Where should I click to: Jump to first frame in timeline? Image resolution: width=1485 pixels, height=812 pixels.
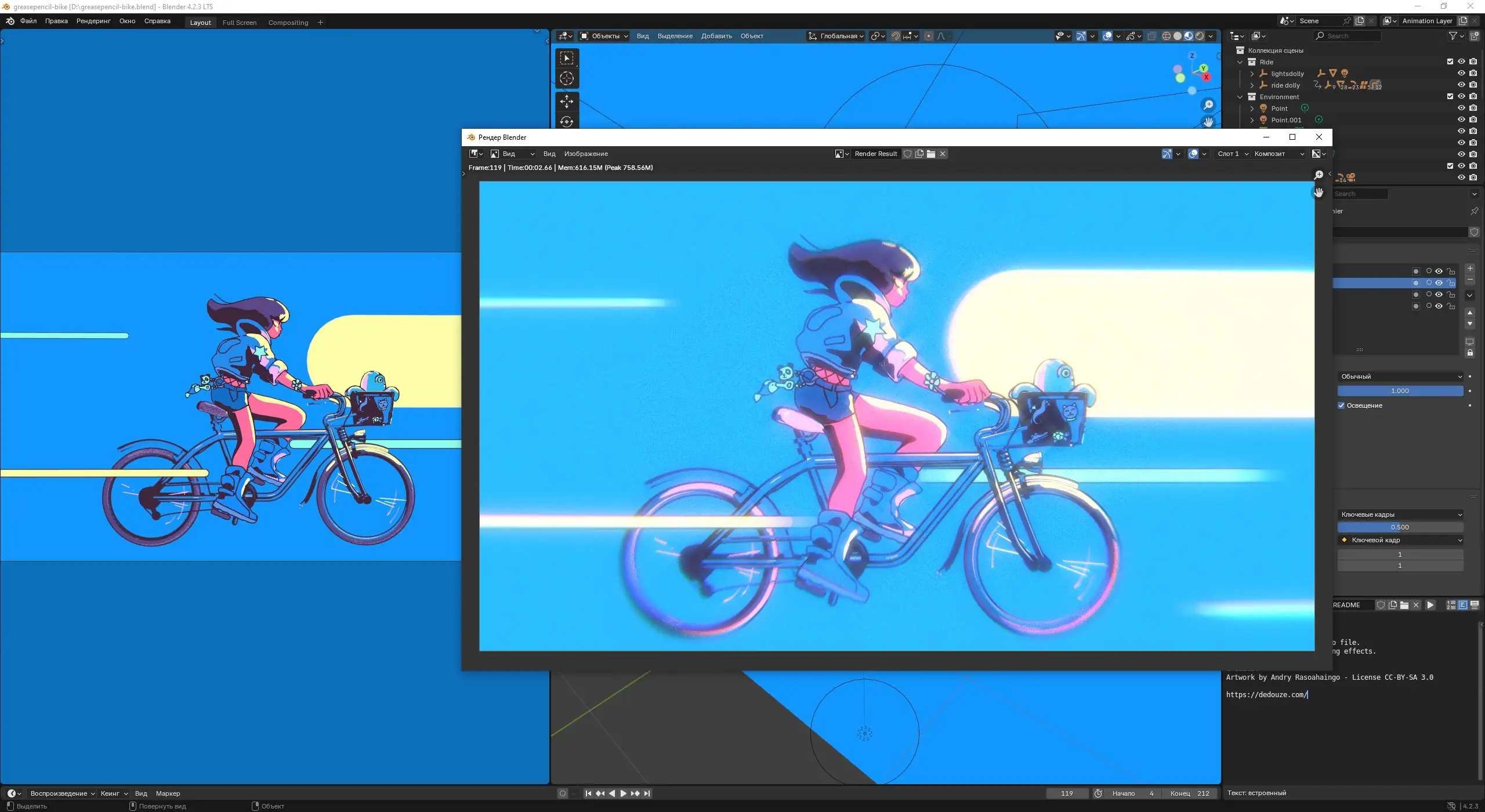(588, 793)
